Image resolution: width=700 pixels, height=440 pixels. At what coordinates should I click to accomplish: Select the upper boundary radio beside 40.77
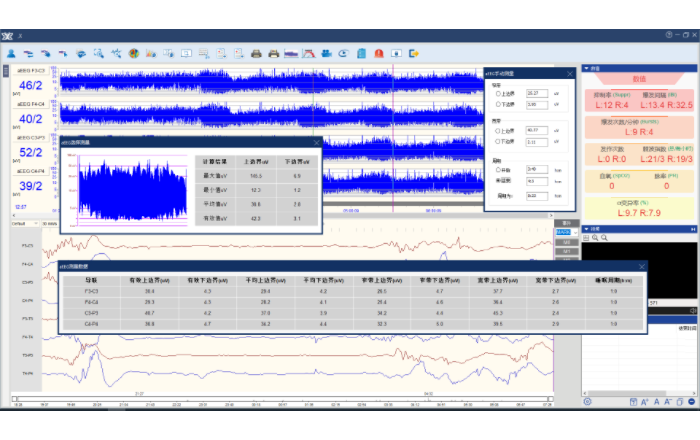[x=498, y=131]
